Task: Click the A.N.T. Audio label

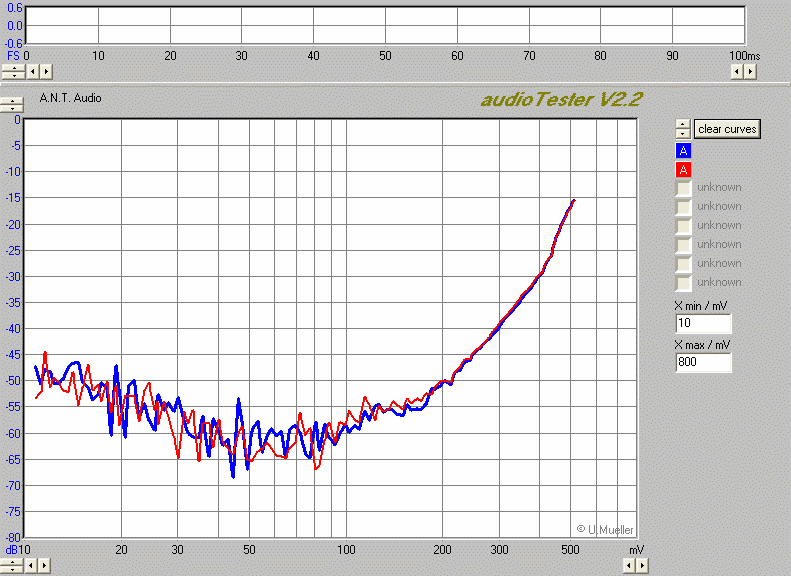Action: click(70, 98)
